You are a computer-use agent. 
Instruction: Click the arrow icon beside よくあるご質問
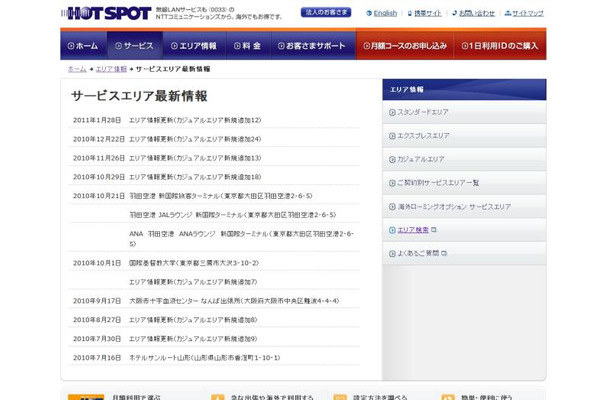pos(392,254)
